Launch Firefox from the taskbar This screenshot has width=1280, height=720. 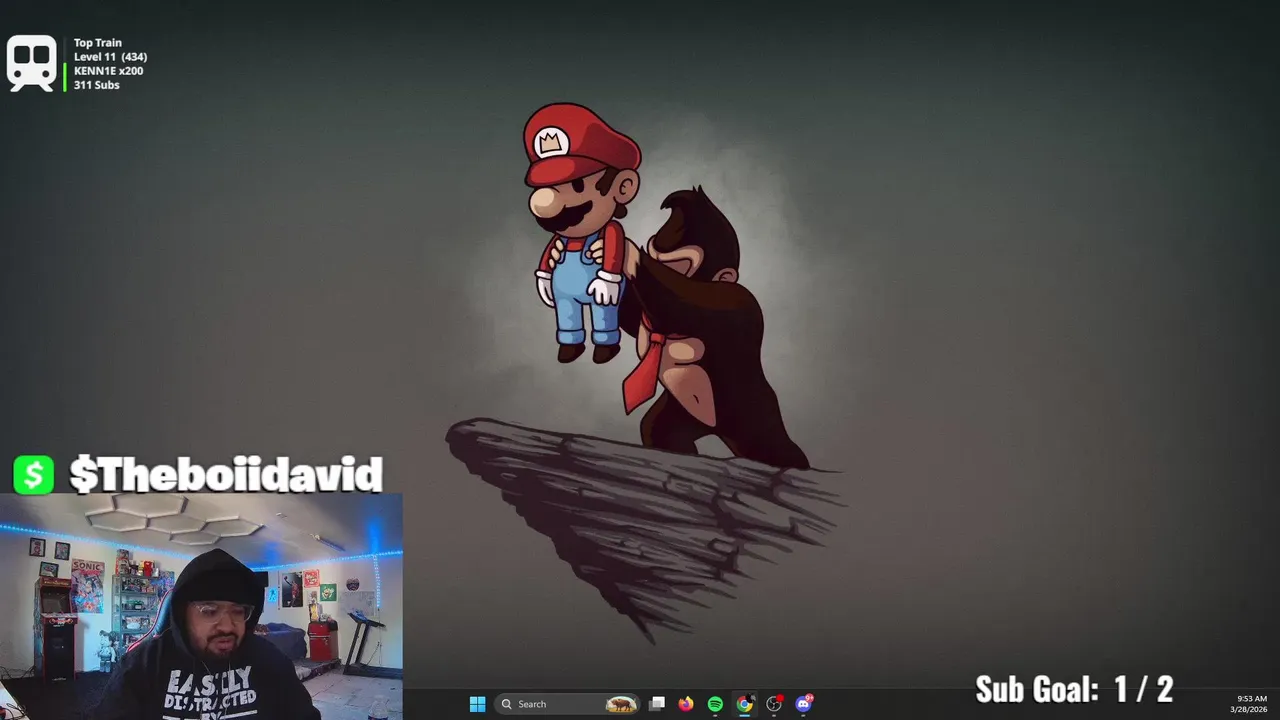coord(686,704)
